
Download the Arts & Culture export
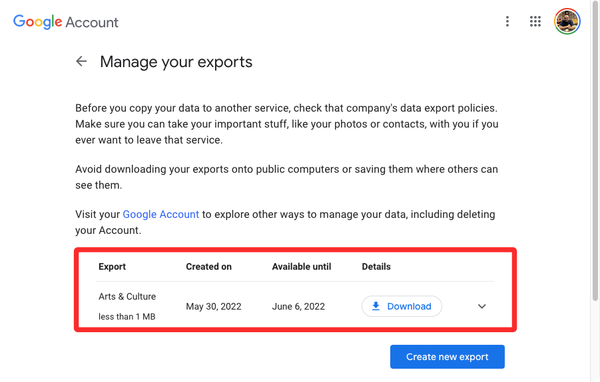[401, 306]
